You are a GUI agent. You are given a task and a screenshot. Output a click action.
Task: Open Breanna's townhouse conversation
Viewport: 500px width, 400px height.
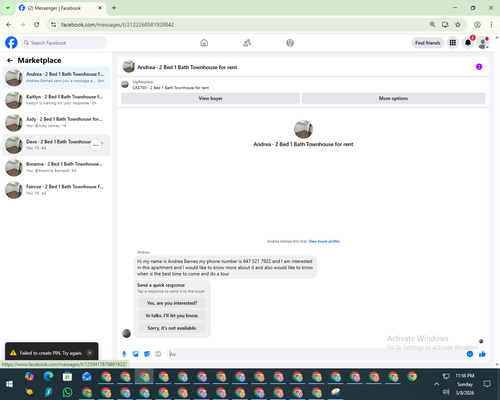56,167
